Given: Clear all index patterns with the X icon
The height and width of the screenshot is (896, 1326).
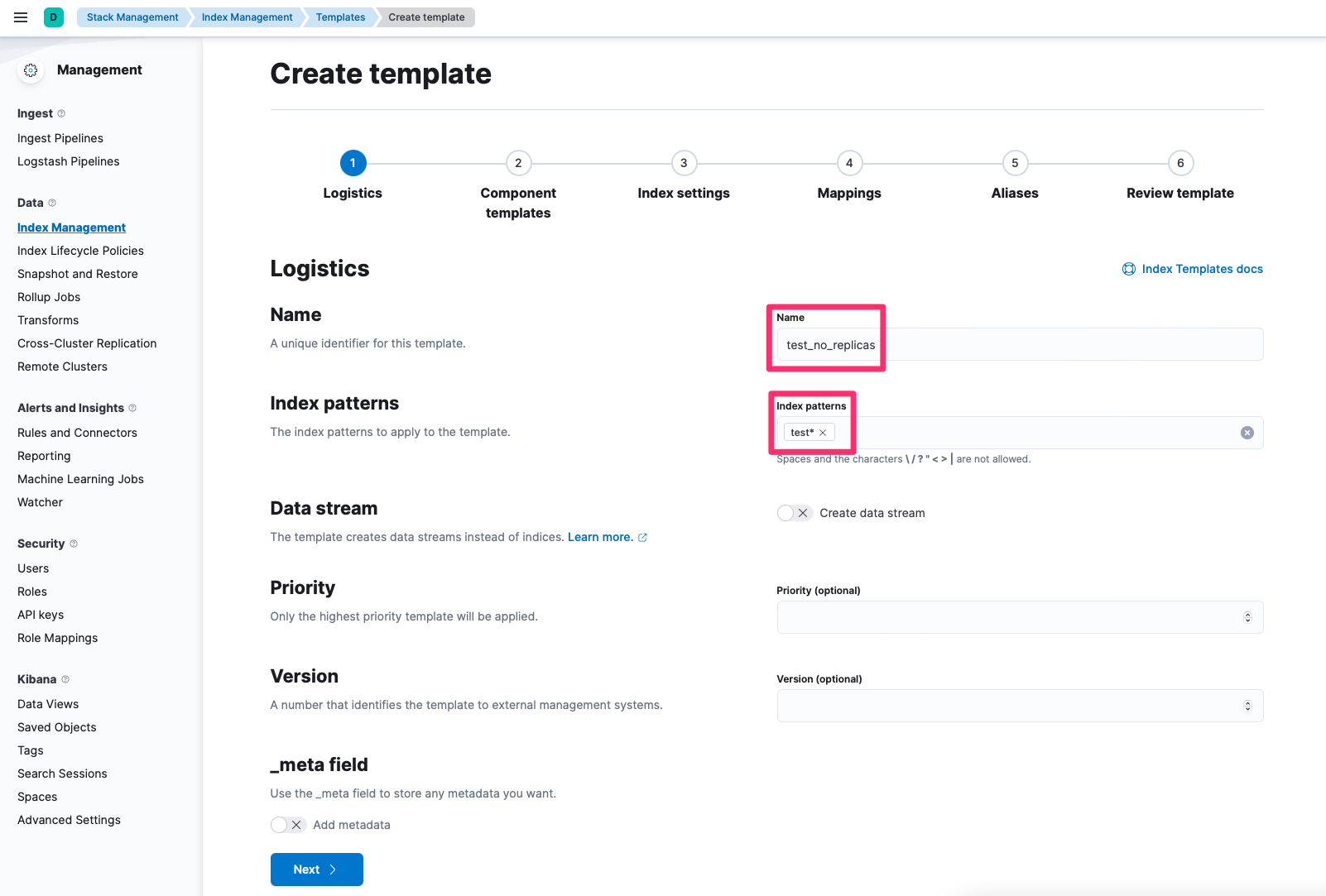Looking at the screenshot, I should pyautogui.click(x=1247, y=433).
